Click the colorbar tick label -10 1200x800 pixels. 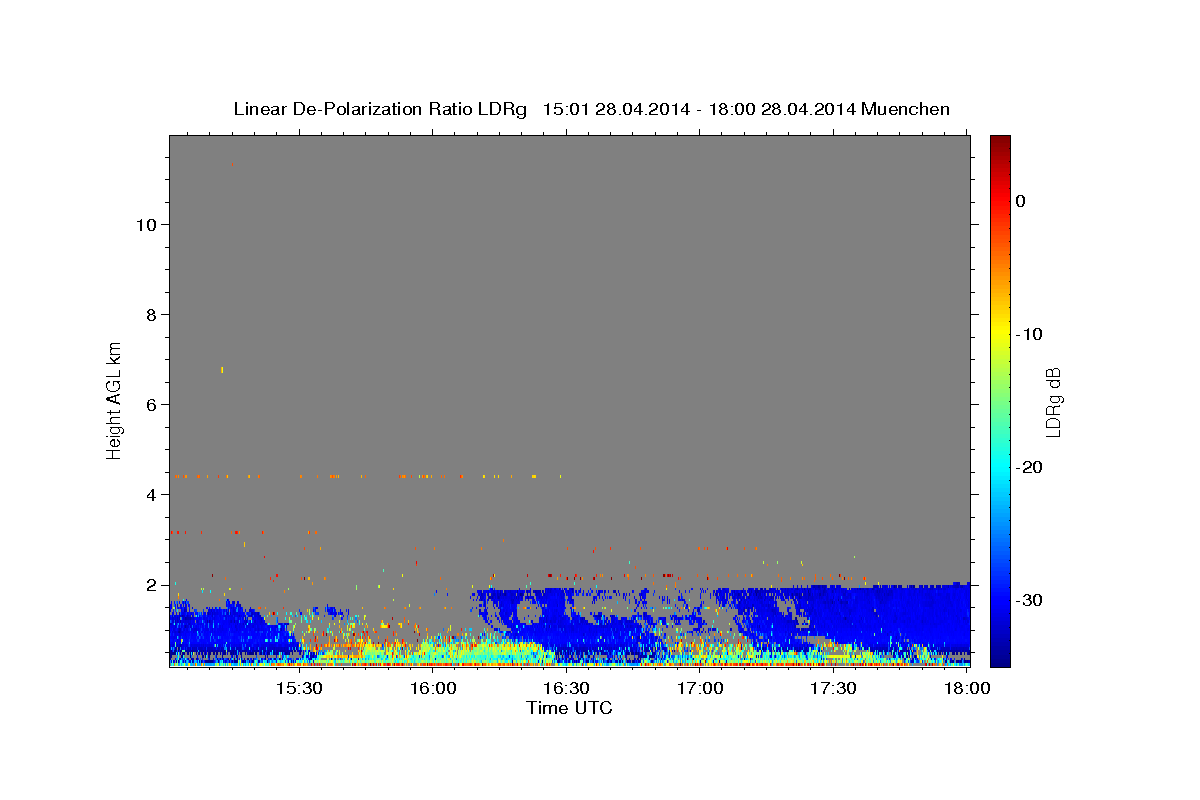(x=1029, y=334)
